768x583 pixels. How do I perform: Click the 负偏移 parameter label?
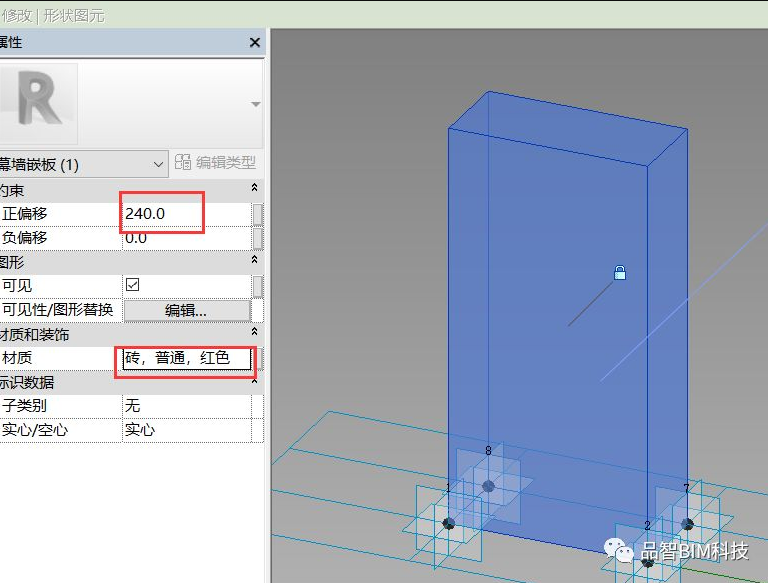pyautogui.click(x=25, y=238)
